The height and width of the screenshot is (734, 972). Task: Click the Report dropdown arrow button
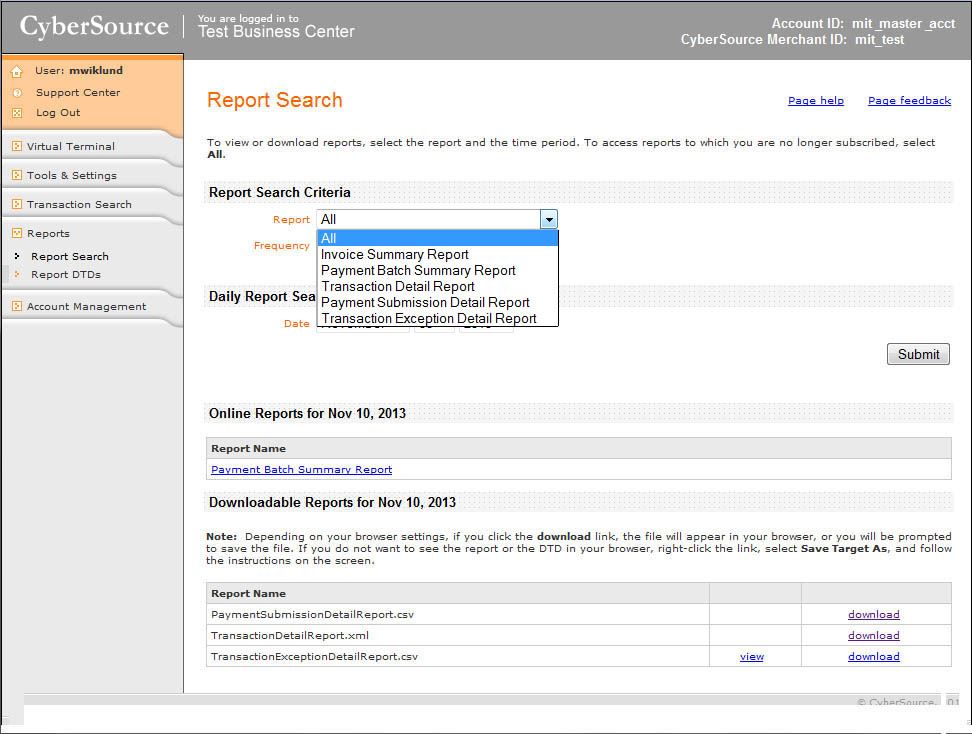(548, 219)
